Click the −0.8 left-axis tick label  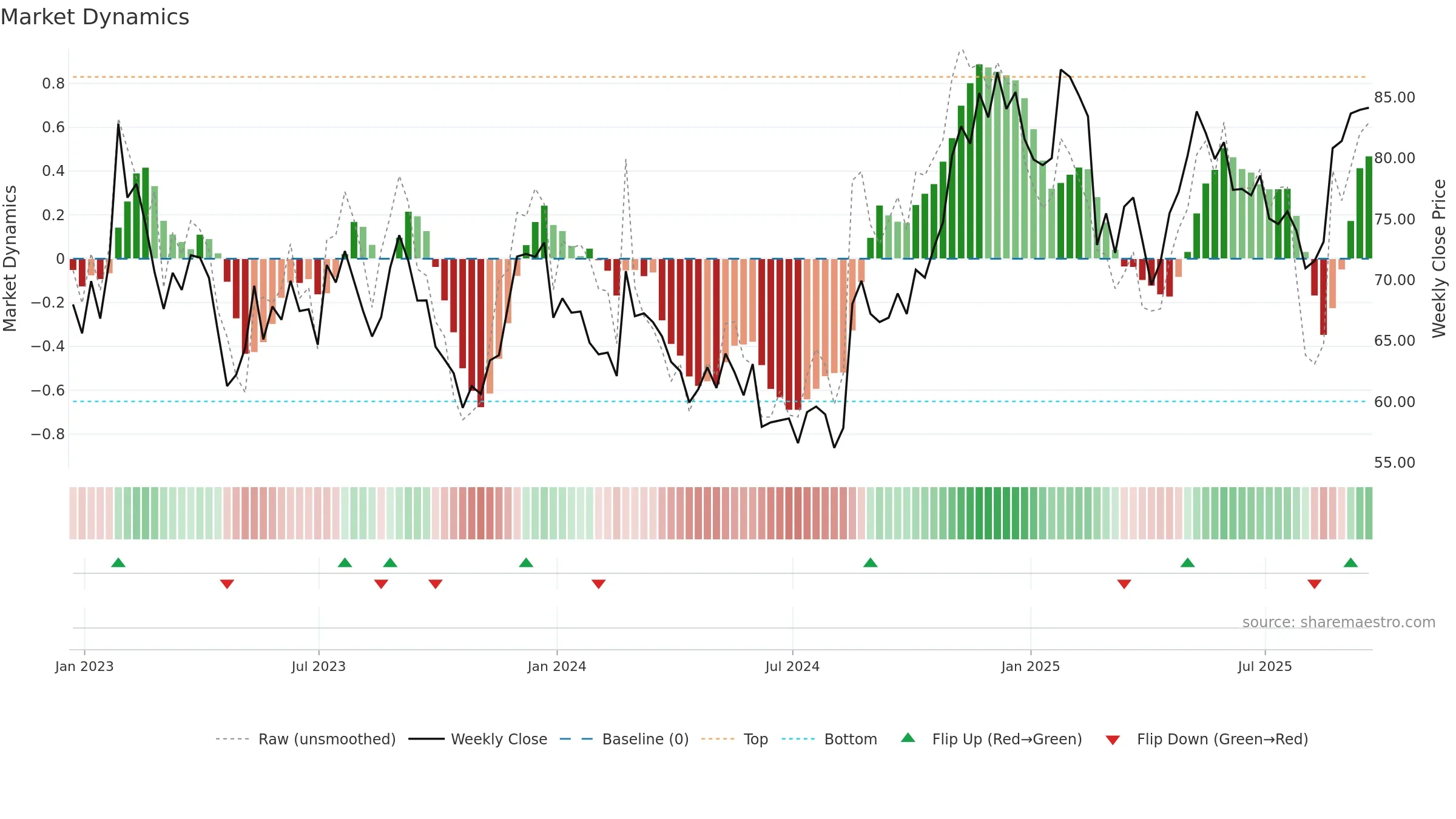48,434
